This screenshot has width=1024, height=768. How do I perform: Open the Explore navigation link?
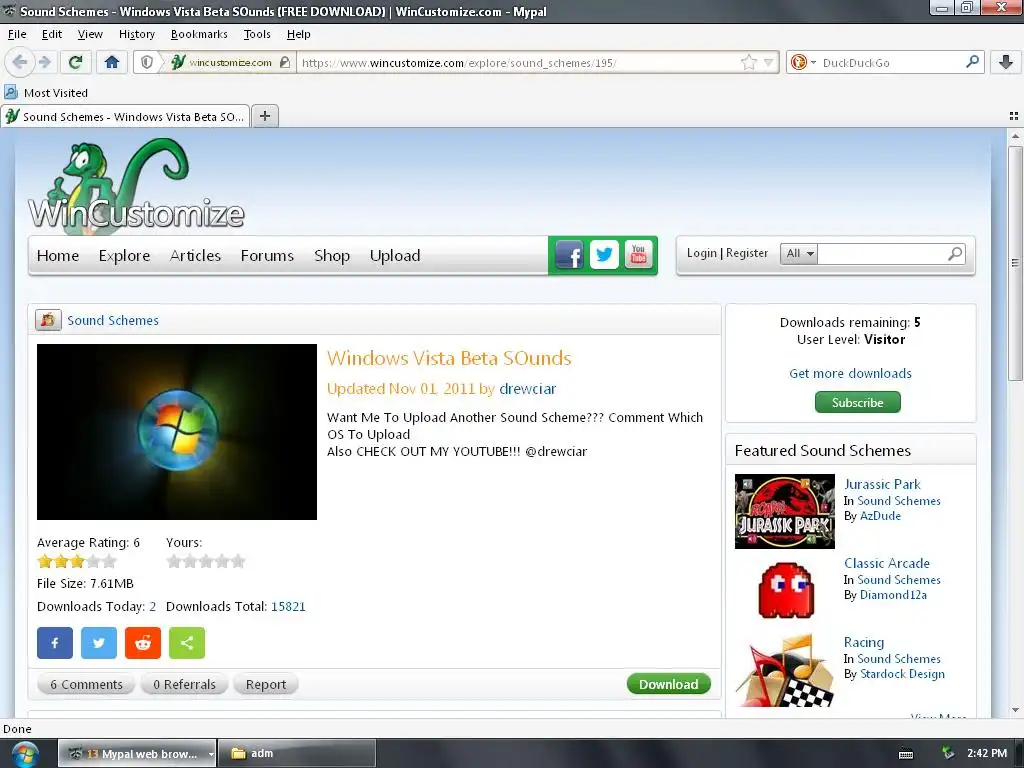[x=124, y=255]
